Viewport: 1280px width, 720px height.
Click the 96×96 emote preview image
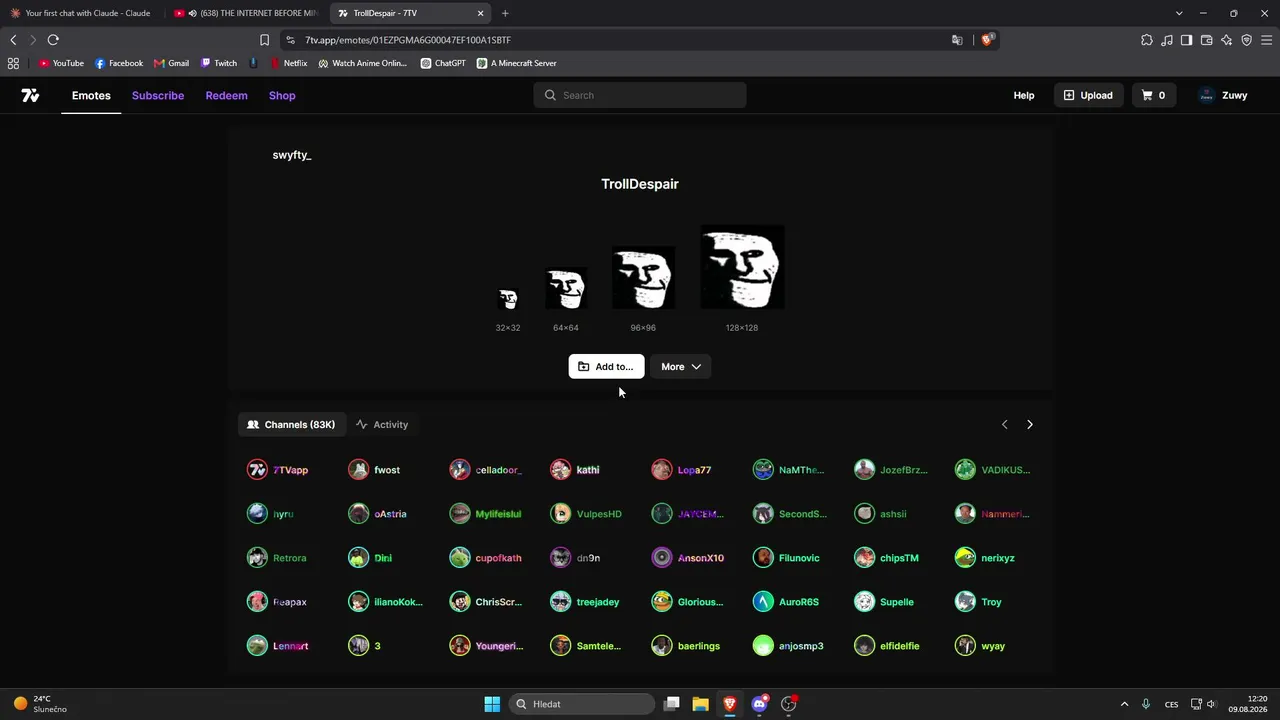point(643,278)
